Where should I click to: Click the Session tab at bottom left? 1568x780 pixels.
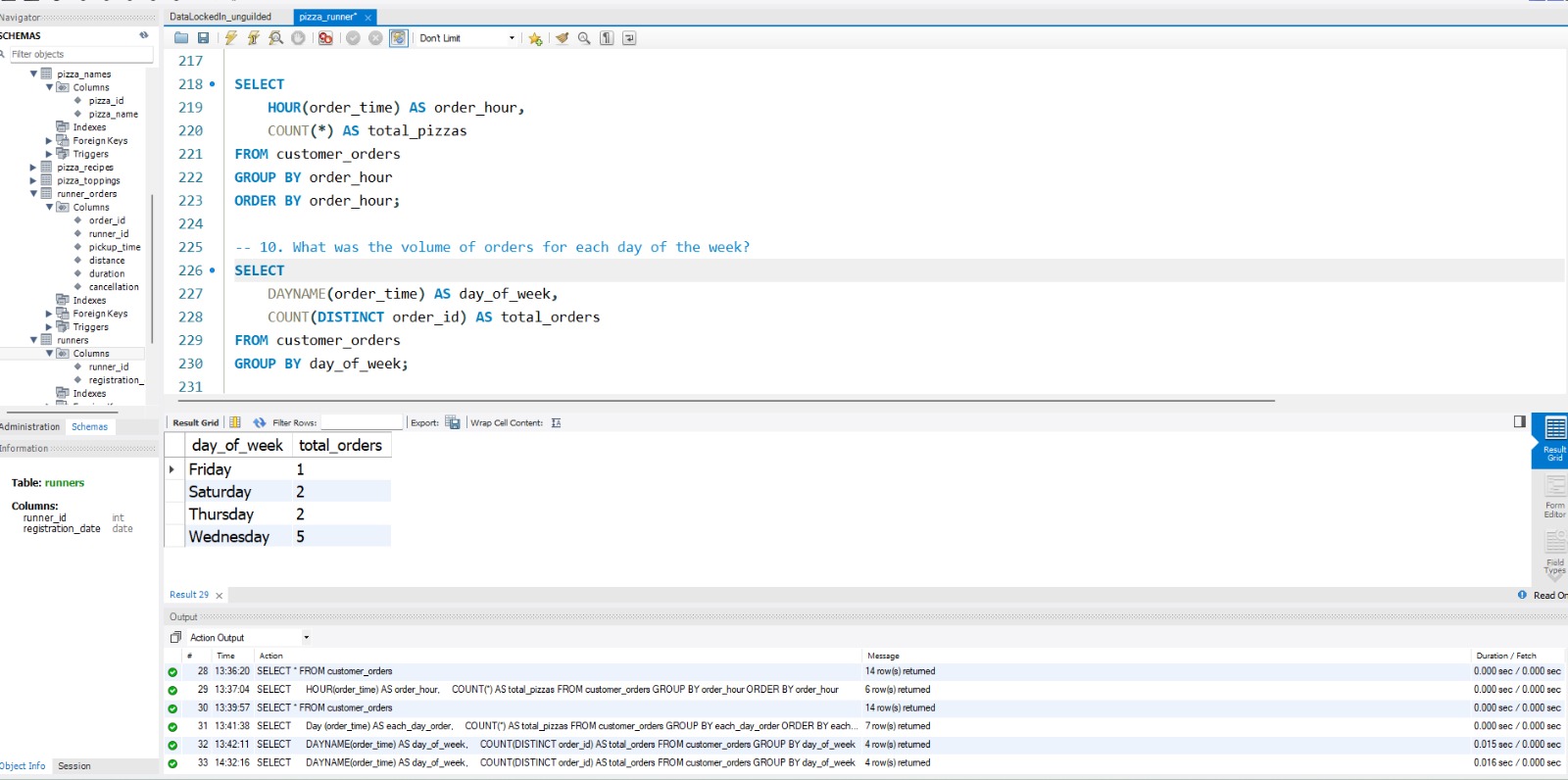point(74,766)
